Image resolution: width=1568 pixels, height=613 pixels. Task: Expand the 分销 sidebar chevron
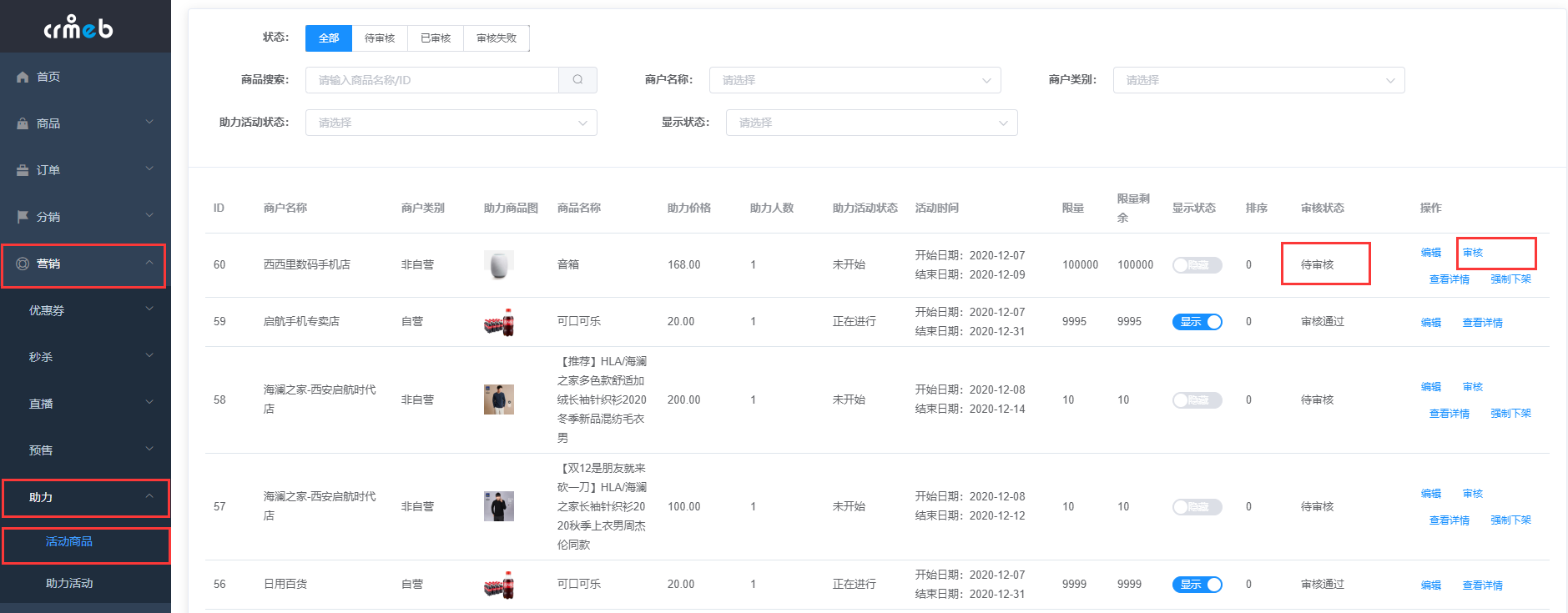pos(149,215)
